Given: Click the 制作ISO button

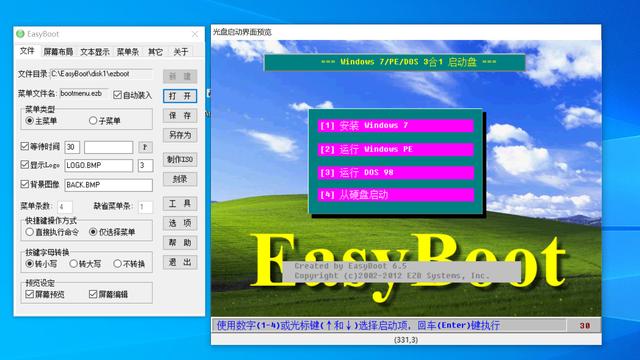Looking at the screenshot, I should pos(180,159).
